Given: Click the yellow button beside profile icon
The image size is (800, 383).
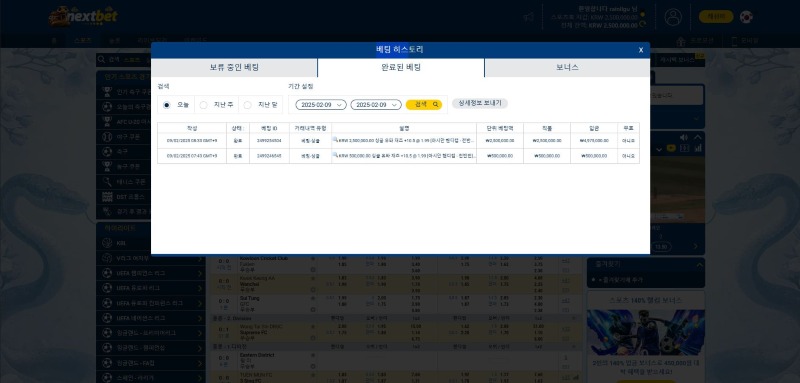Looking at the screenshot, I should coord(716,17).
